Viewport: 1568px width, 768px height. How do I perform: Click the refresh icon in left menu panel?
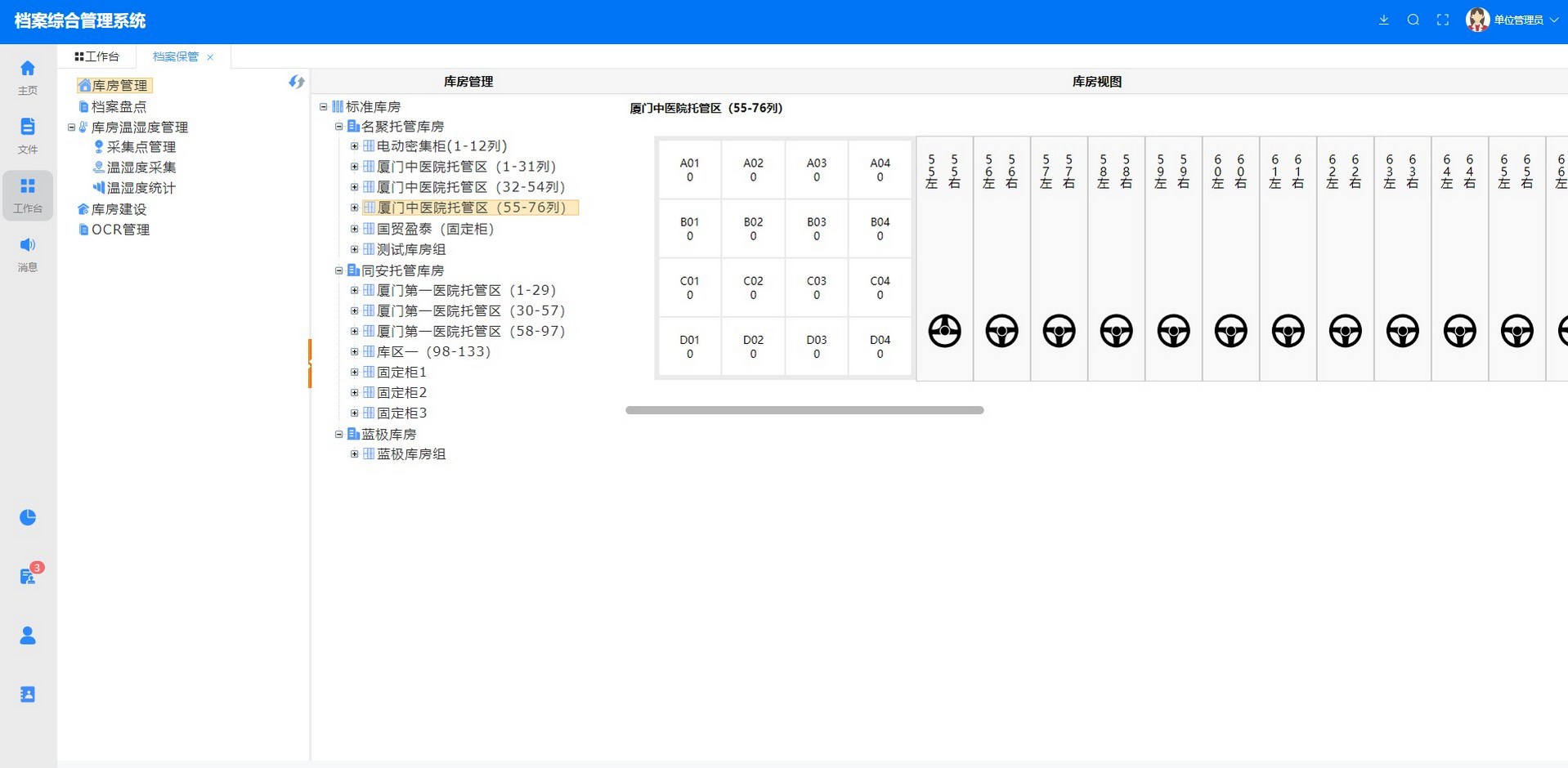(x=296, y=82)
